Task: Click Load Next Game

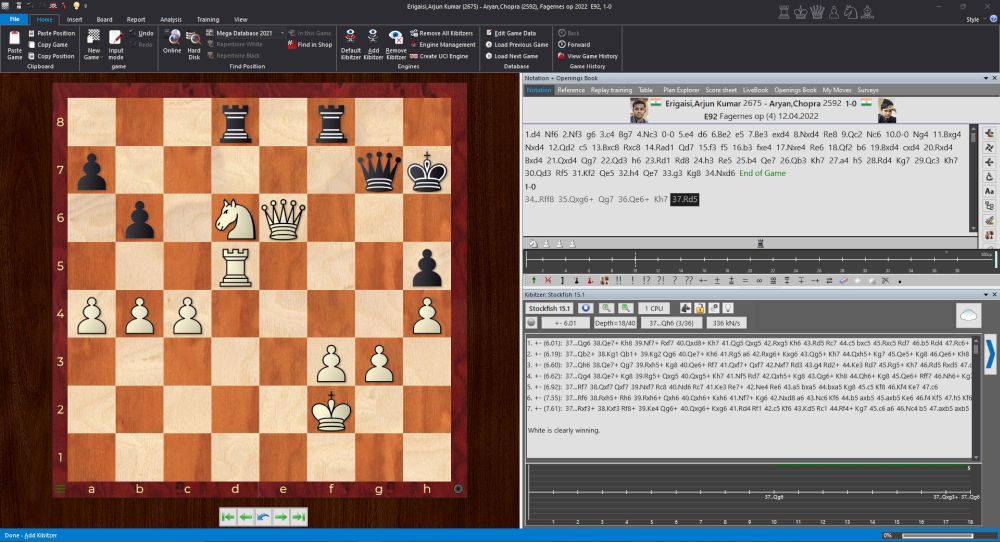Action: (516, 56)
